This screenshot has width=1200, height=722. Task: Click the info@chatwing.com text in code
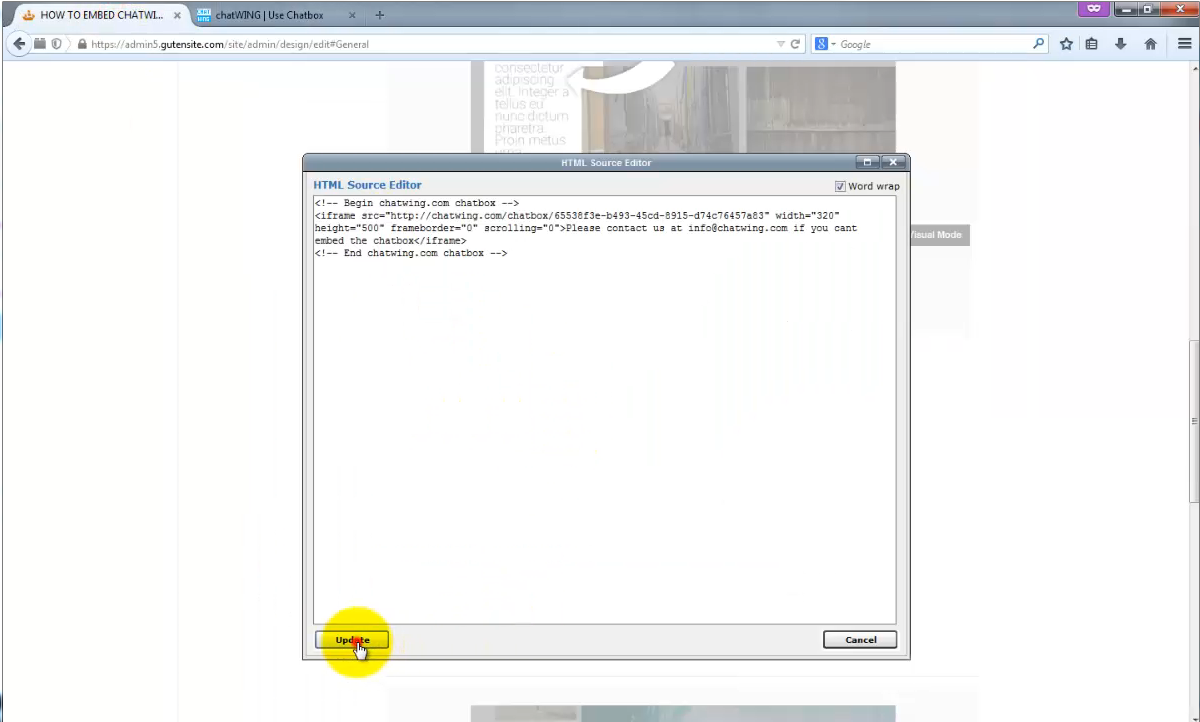(x=736, y=228)
